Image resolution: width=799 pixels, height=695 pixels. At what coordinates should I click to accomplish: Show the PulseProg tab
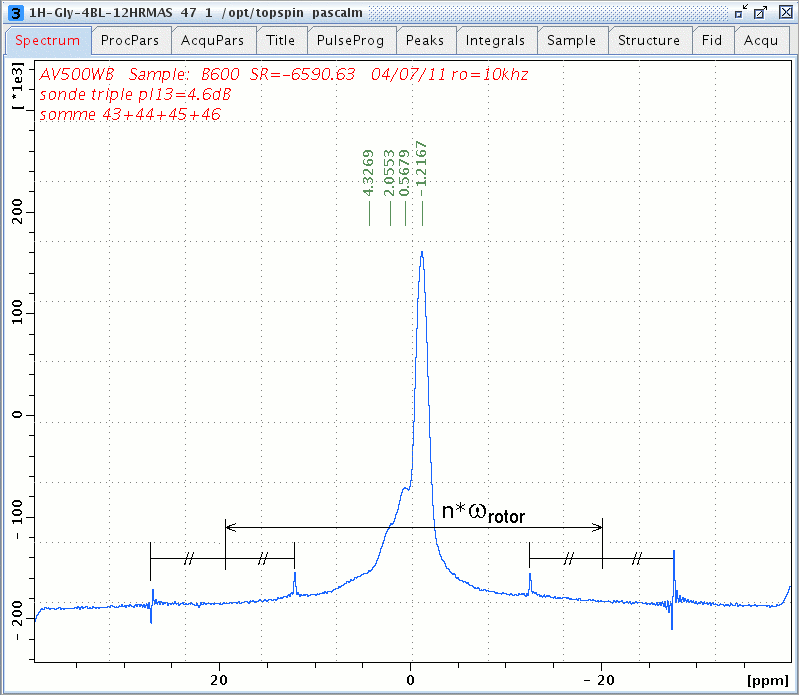tap(350, 41)
